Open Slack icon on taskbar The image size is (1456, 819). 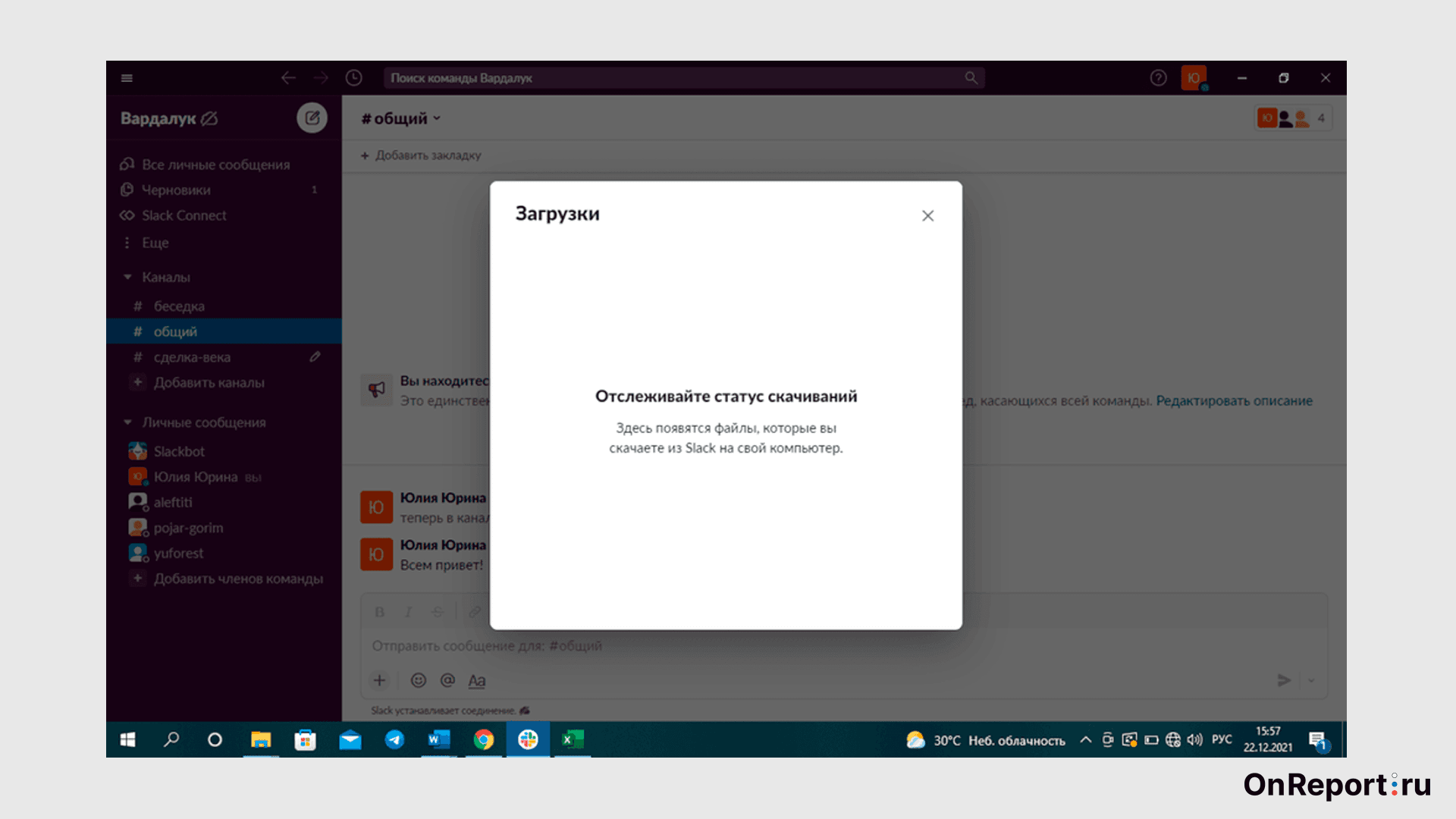point(528,739)
